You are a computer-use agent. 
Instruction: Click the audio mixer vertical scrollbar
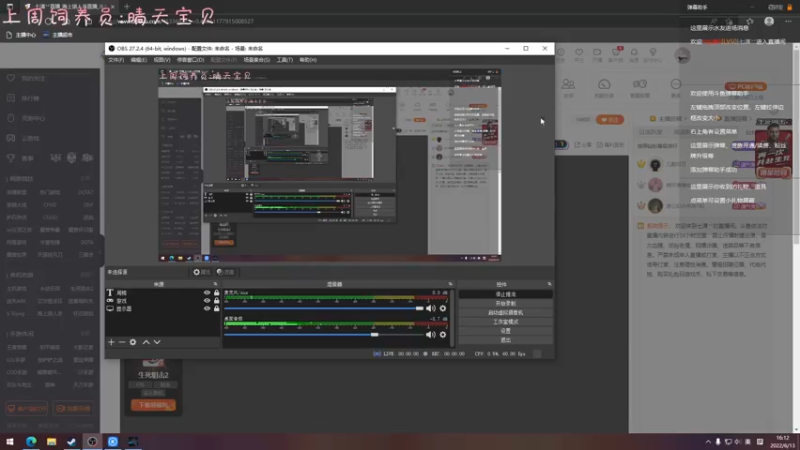coord(452,316)
